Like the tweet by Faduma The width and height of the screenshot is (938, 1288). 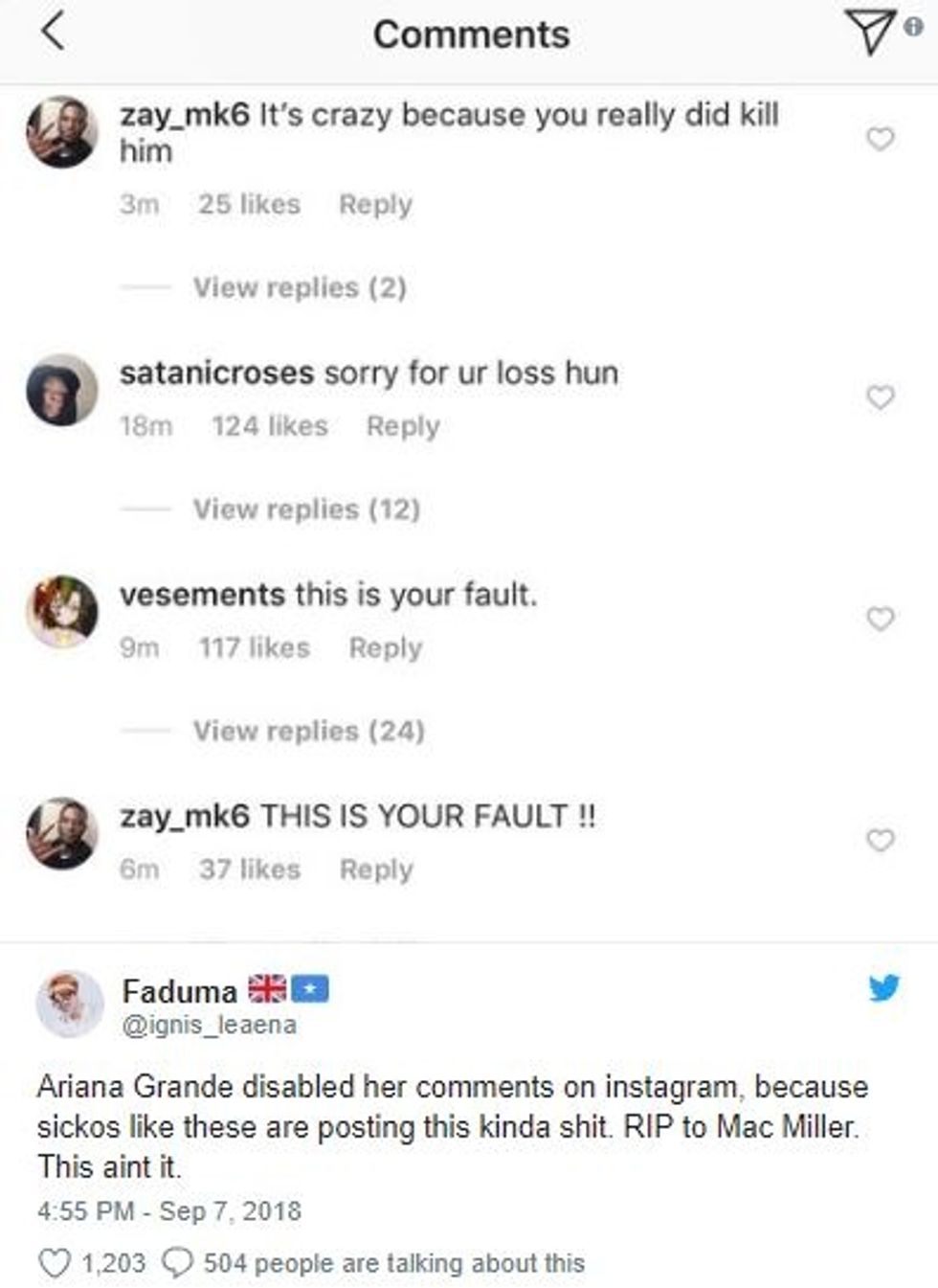pyautogui.click(x=55, y=1263)
